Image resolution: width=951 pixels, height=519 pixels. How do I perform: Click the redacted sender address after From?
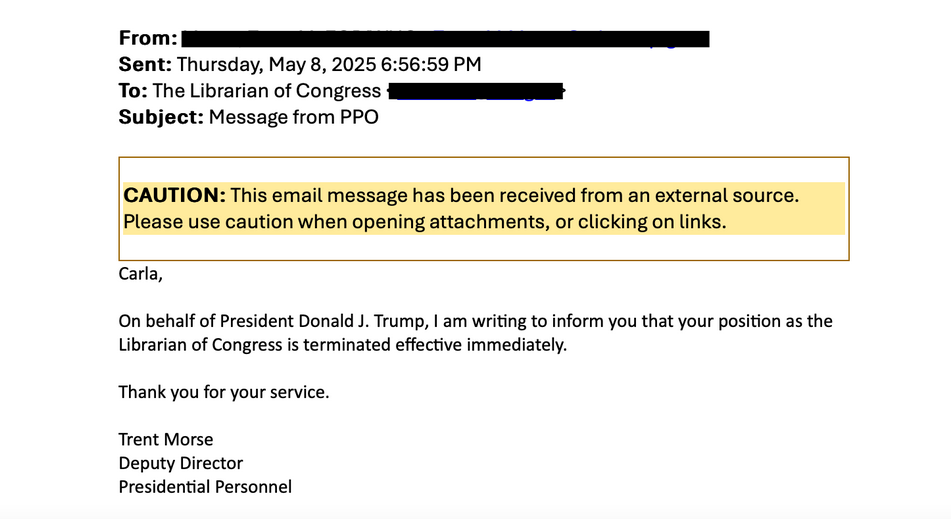445,38
